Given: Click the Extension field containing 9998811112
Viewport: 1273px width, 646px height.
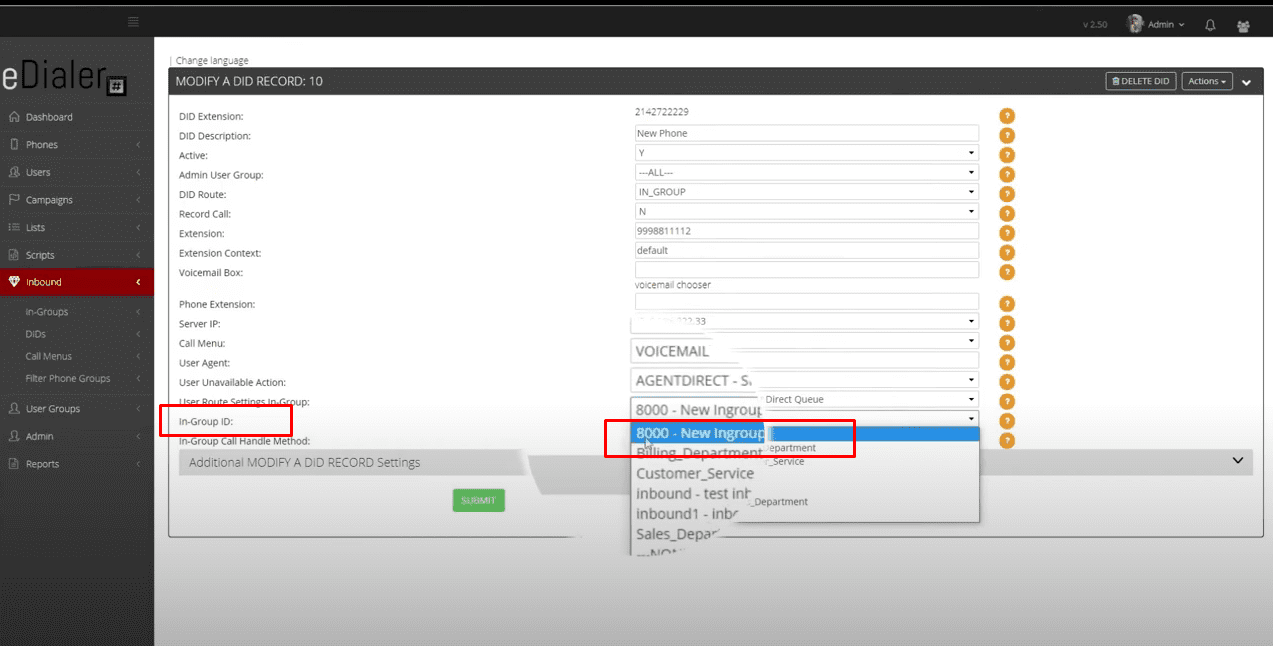Looking at the screenshot, I should (x=807, y=231).
